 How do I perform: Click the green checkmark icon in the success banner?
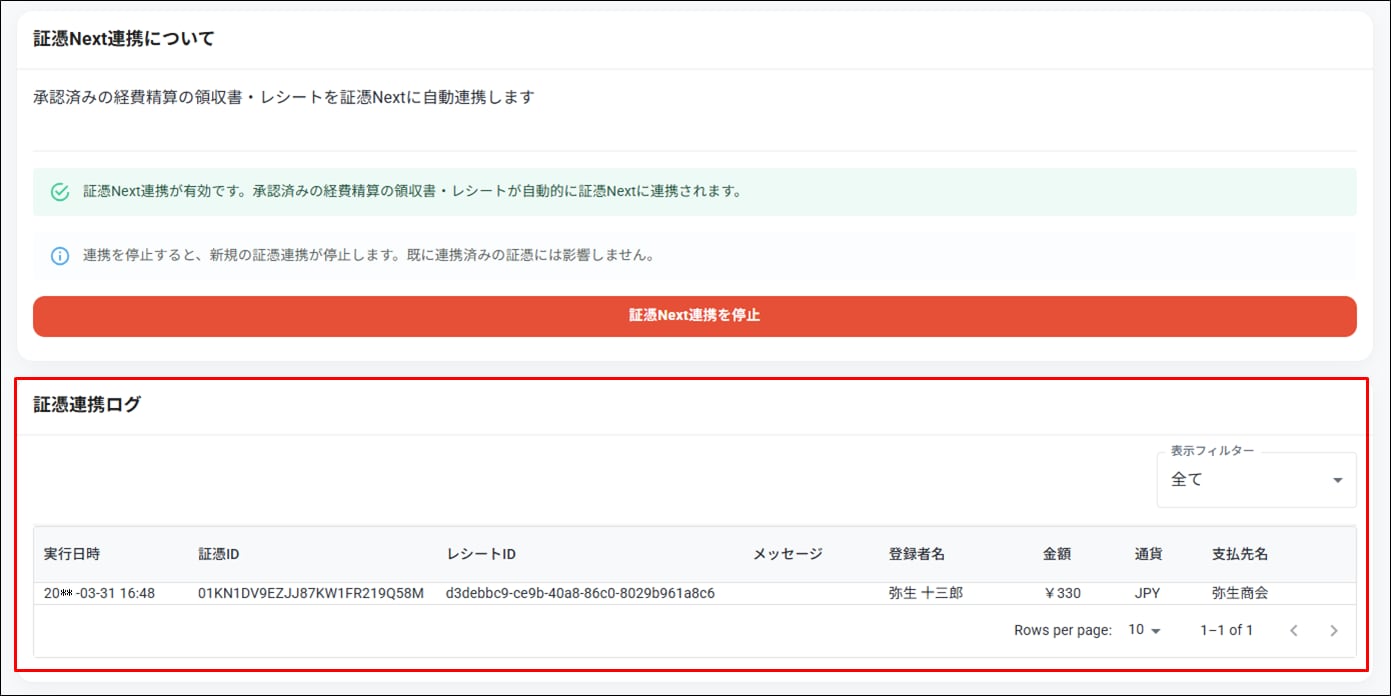click(x=60, y=192)
